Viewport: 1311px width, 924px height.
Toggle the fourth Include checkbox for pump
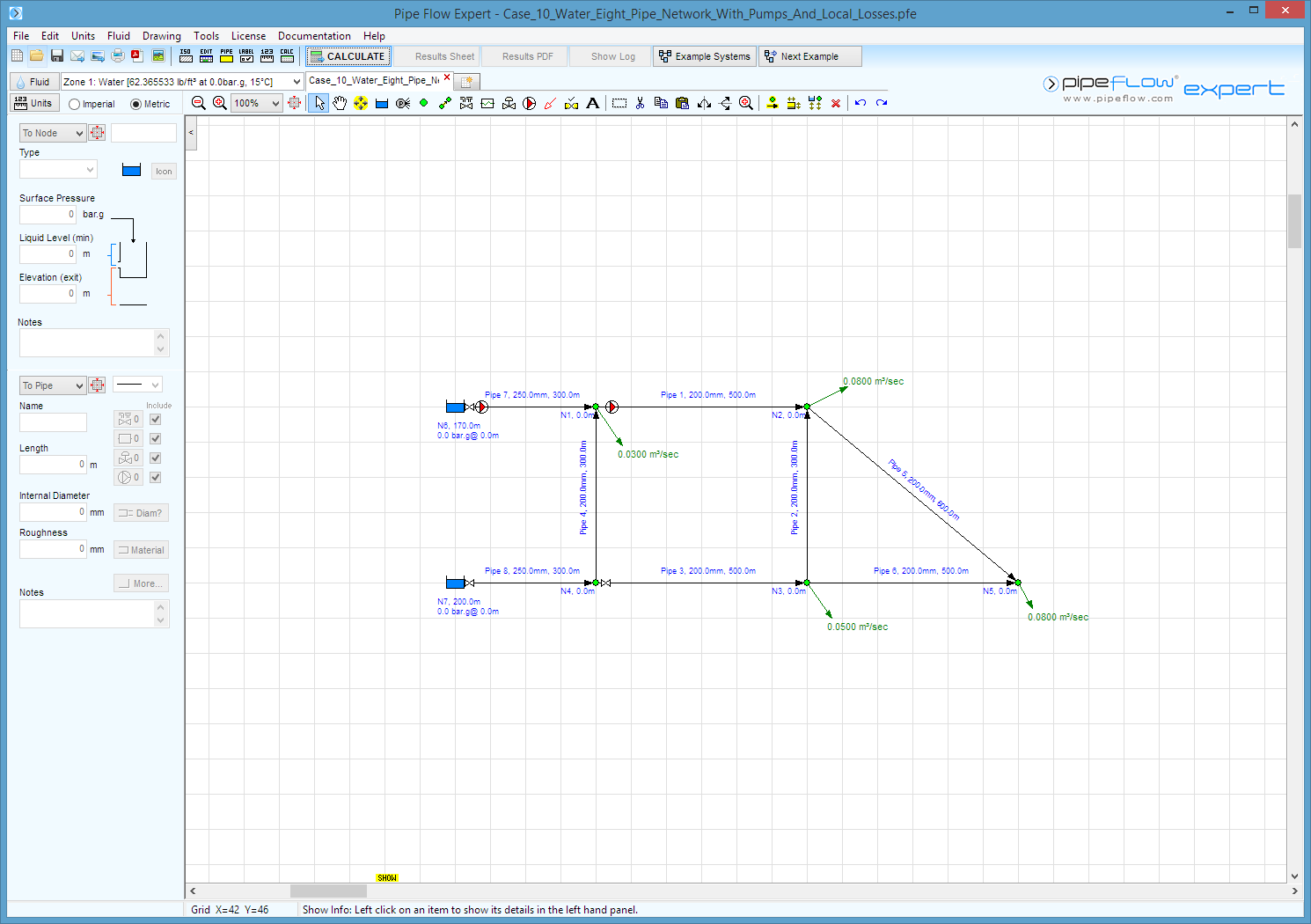(x=156, y=477)
